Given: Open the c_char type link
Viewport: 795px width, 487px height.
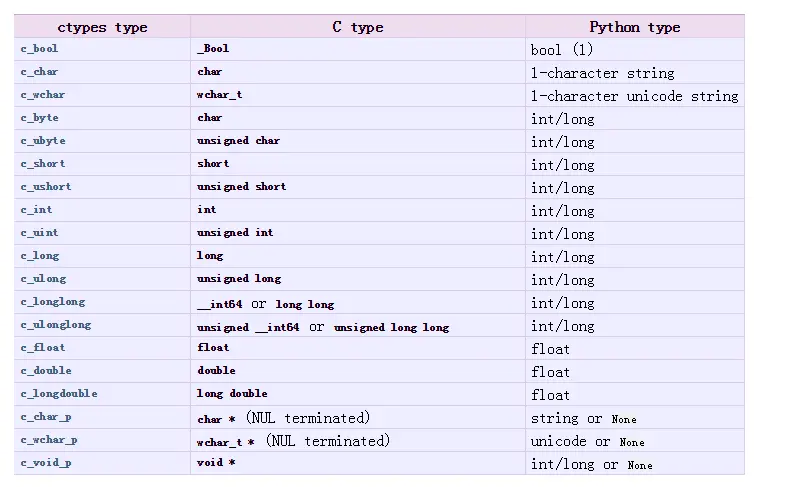Looking at the screenshot, I should (38, 72).
